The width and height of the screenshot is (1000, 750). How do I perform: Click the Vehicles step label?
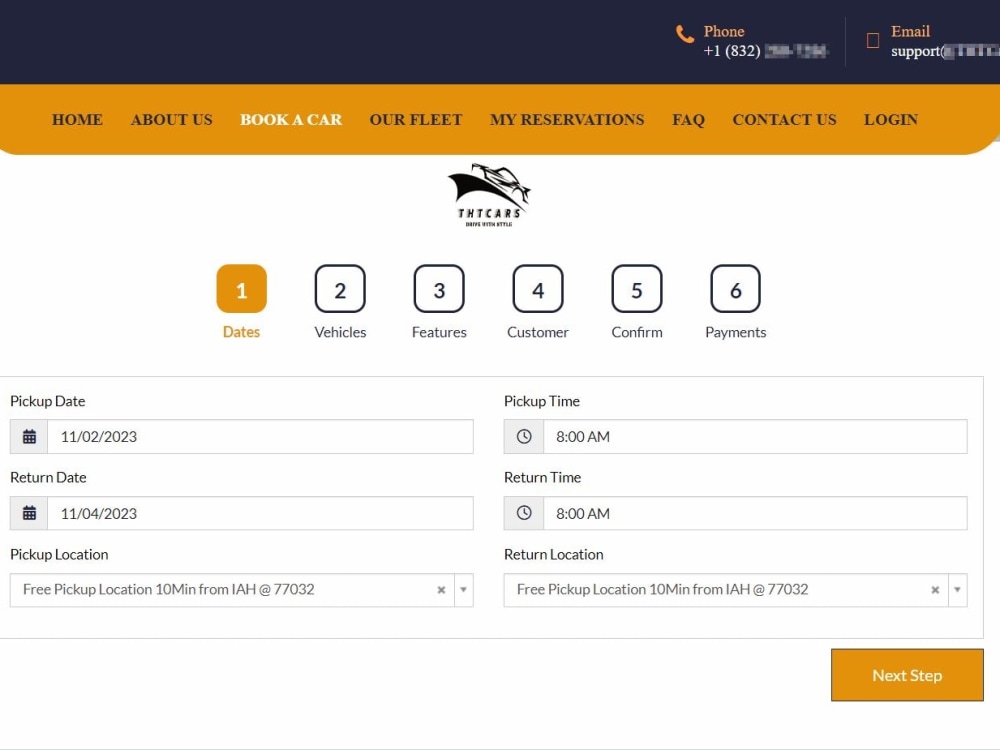tap(340, 332)
